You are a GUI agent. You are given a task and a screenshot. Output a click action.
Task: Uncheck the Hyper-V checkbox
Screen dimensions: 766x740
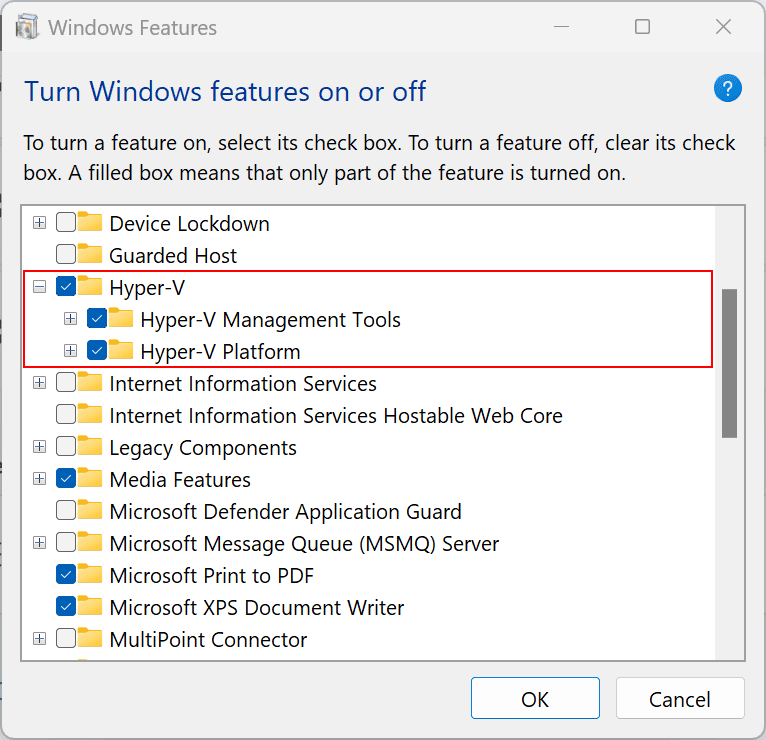[x=66, y=287]
